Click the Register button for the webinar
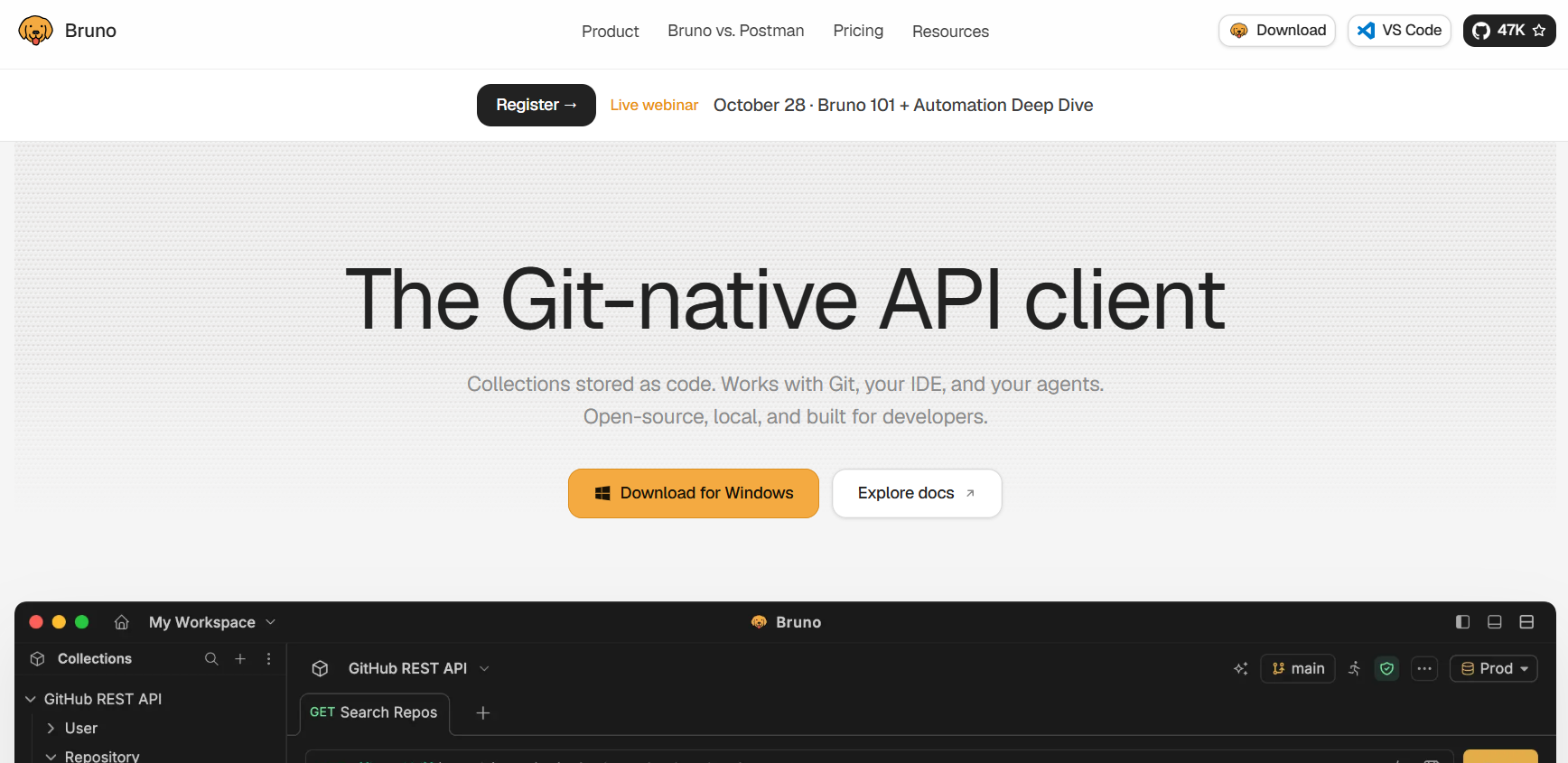1568x763 pixels. [x=537, y=105]
